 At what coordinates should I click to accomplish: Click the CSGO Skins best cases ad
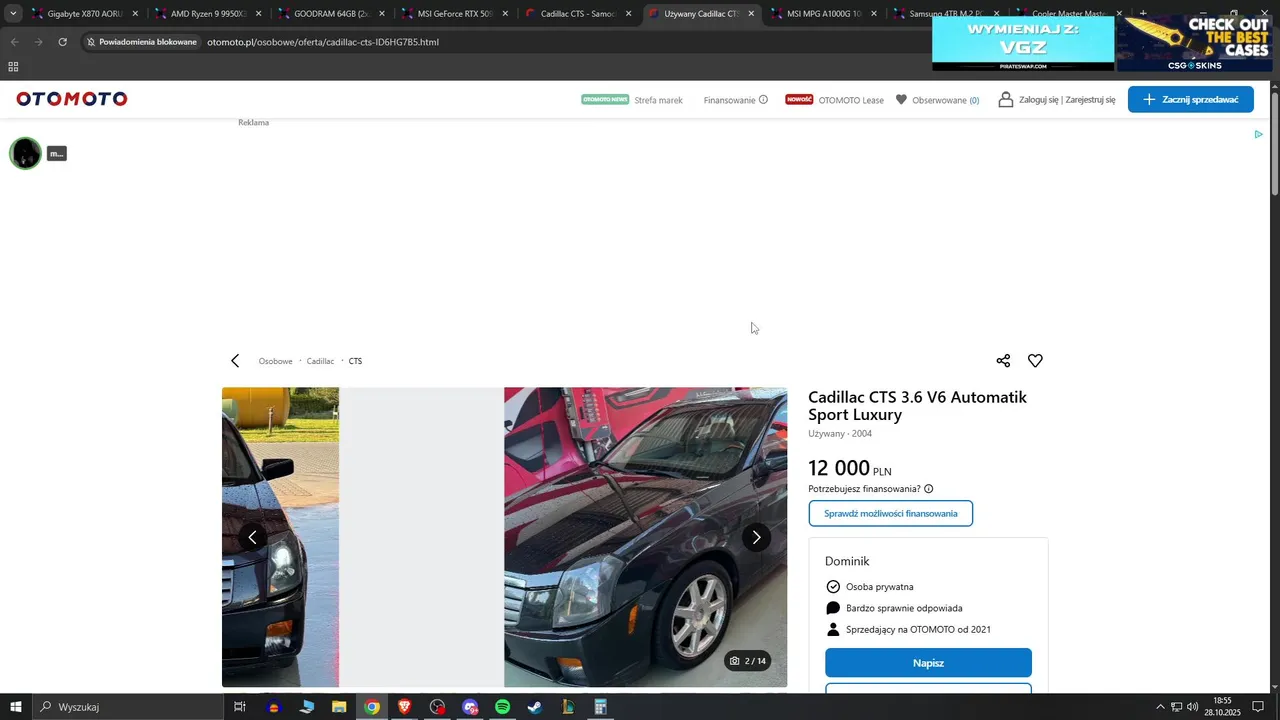pyautogui.click(x=1194, y=43)
